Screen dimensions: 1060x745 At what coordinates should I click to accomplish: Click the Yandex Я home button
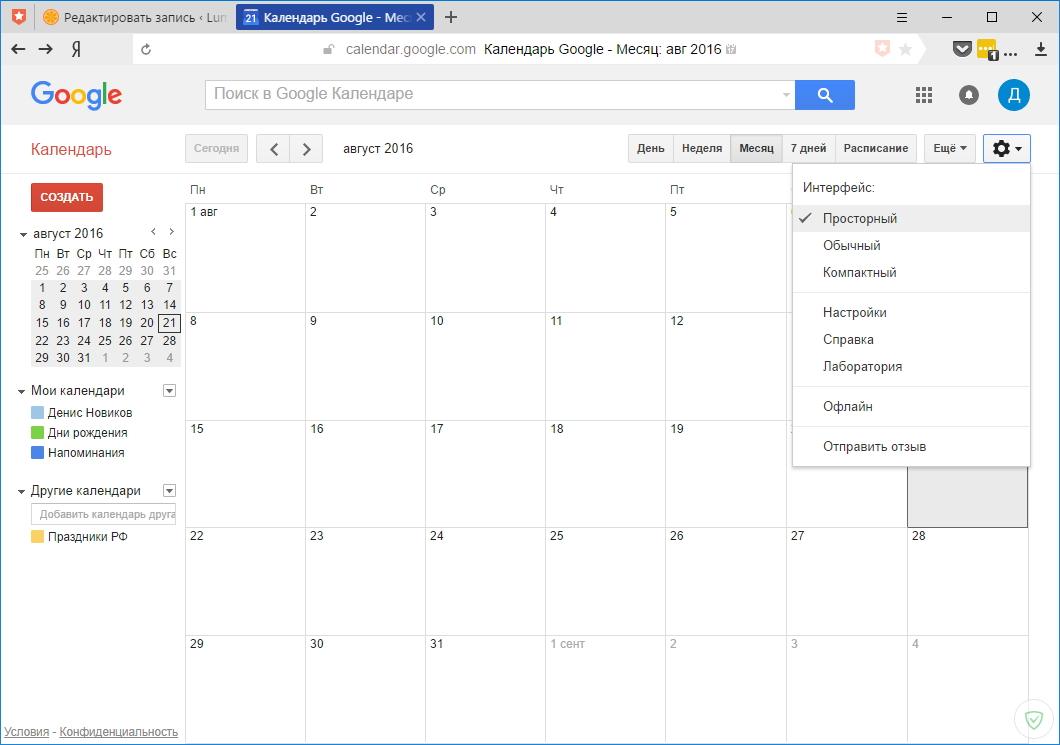coord(76,49)
